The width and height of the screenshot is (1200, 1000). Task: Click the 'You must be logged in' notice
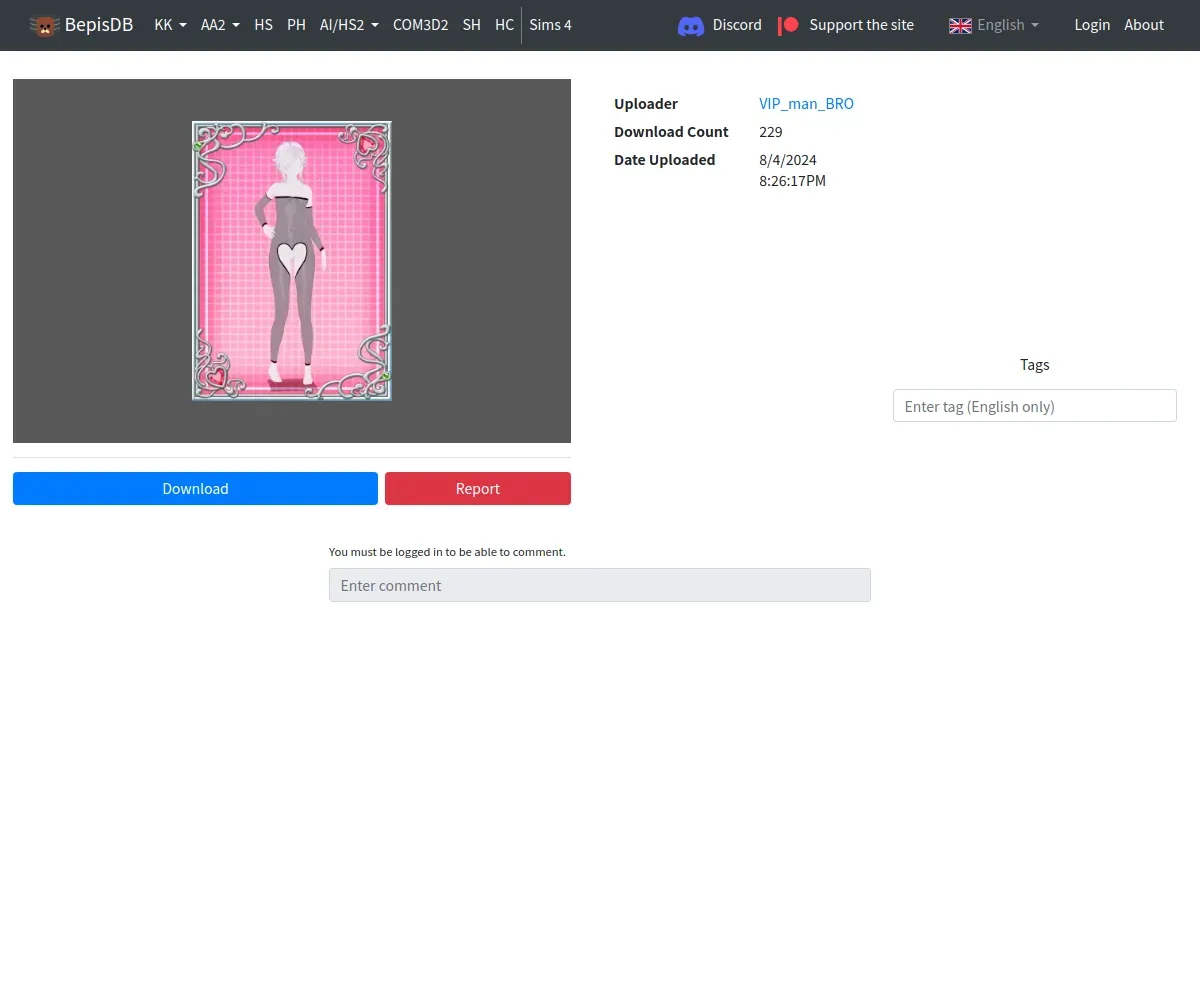[447, 552]
